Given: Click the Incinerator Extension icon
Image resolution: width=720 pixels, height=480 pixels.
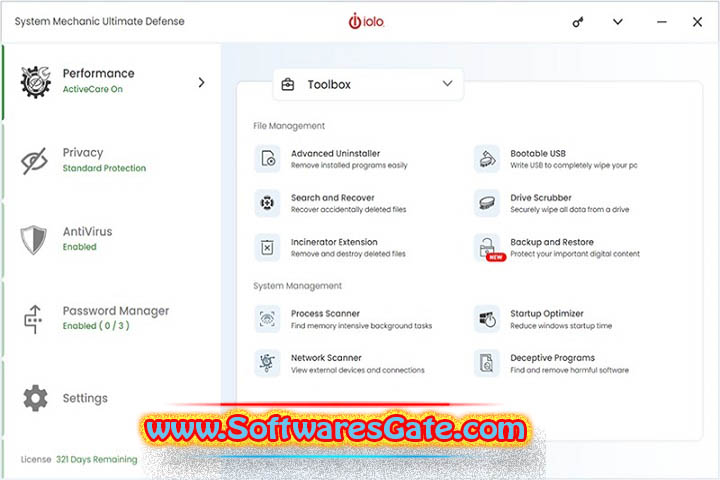Looking at the screenshot, I should [268, 248].
